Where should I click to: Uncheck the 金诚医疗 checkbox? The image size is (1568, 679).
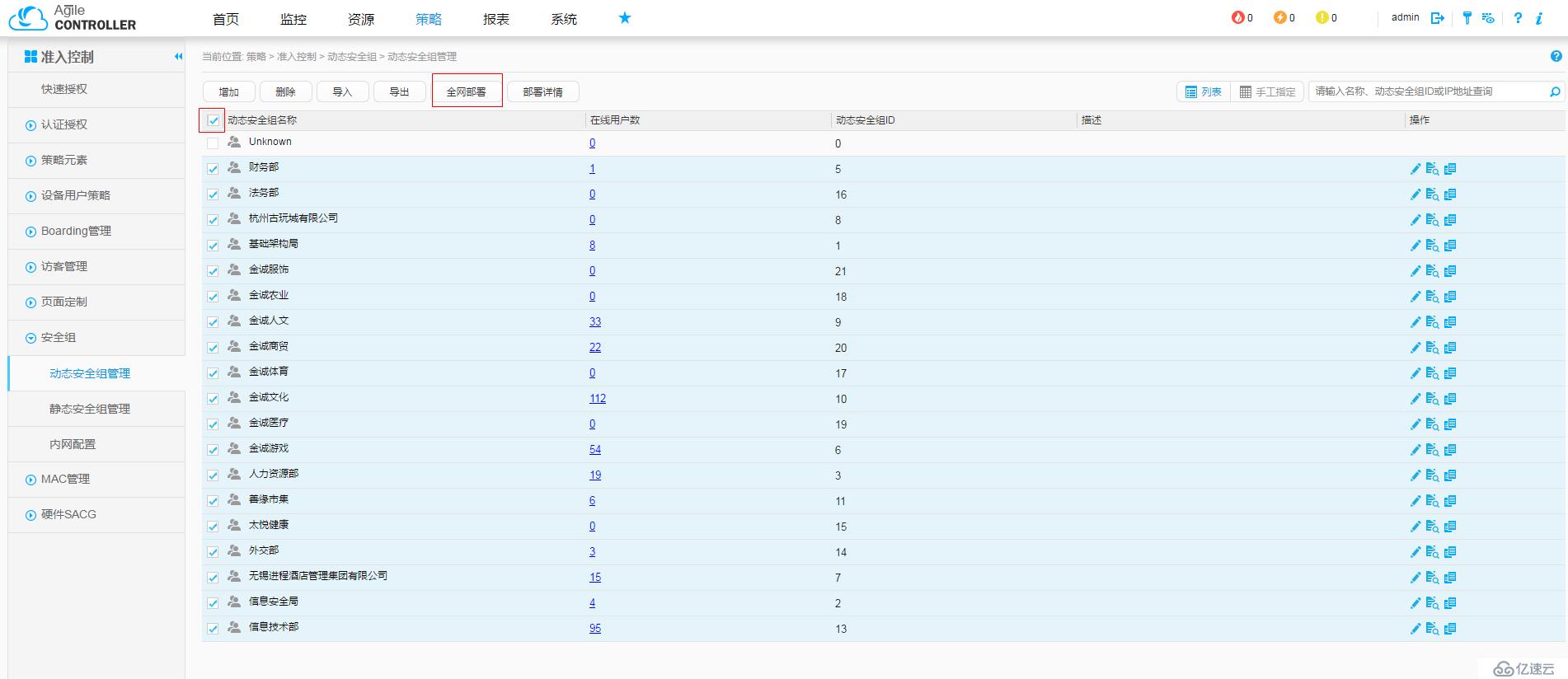pyautogui.click(x=213, y=424)
